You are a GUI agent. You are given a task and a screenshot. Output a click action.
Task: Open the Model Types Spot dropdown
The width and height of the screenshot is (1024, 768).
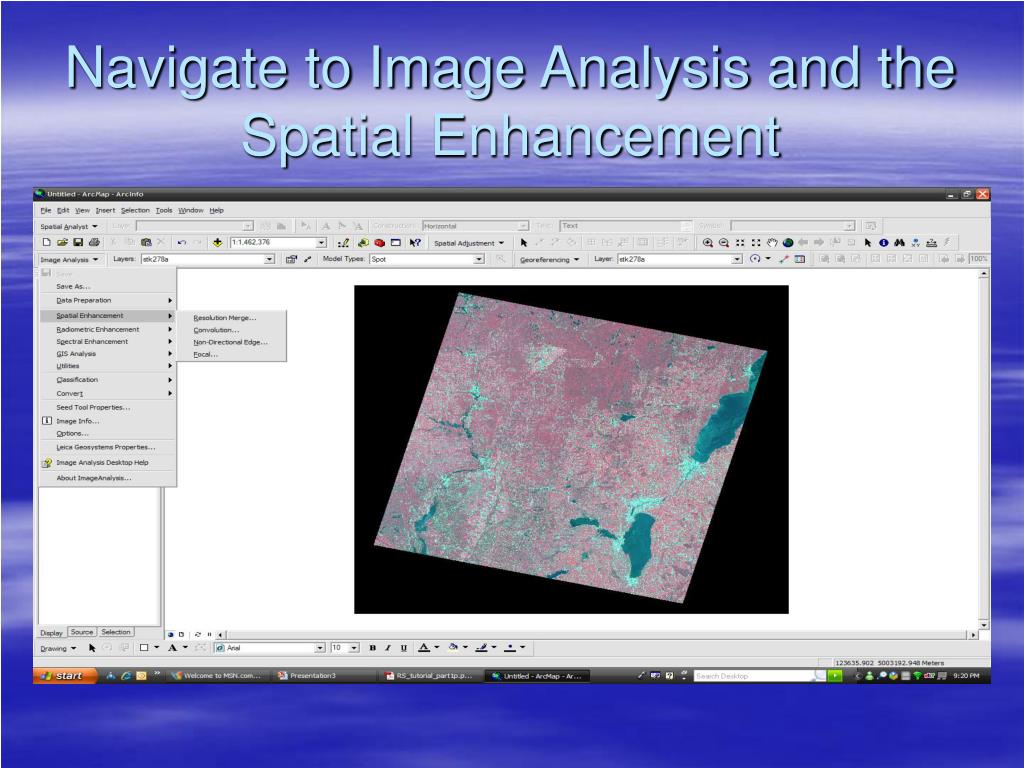pos(479,259)
